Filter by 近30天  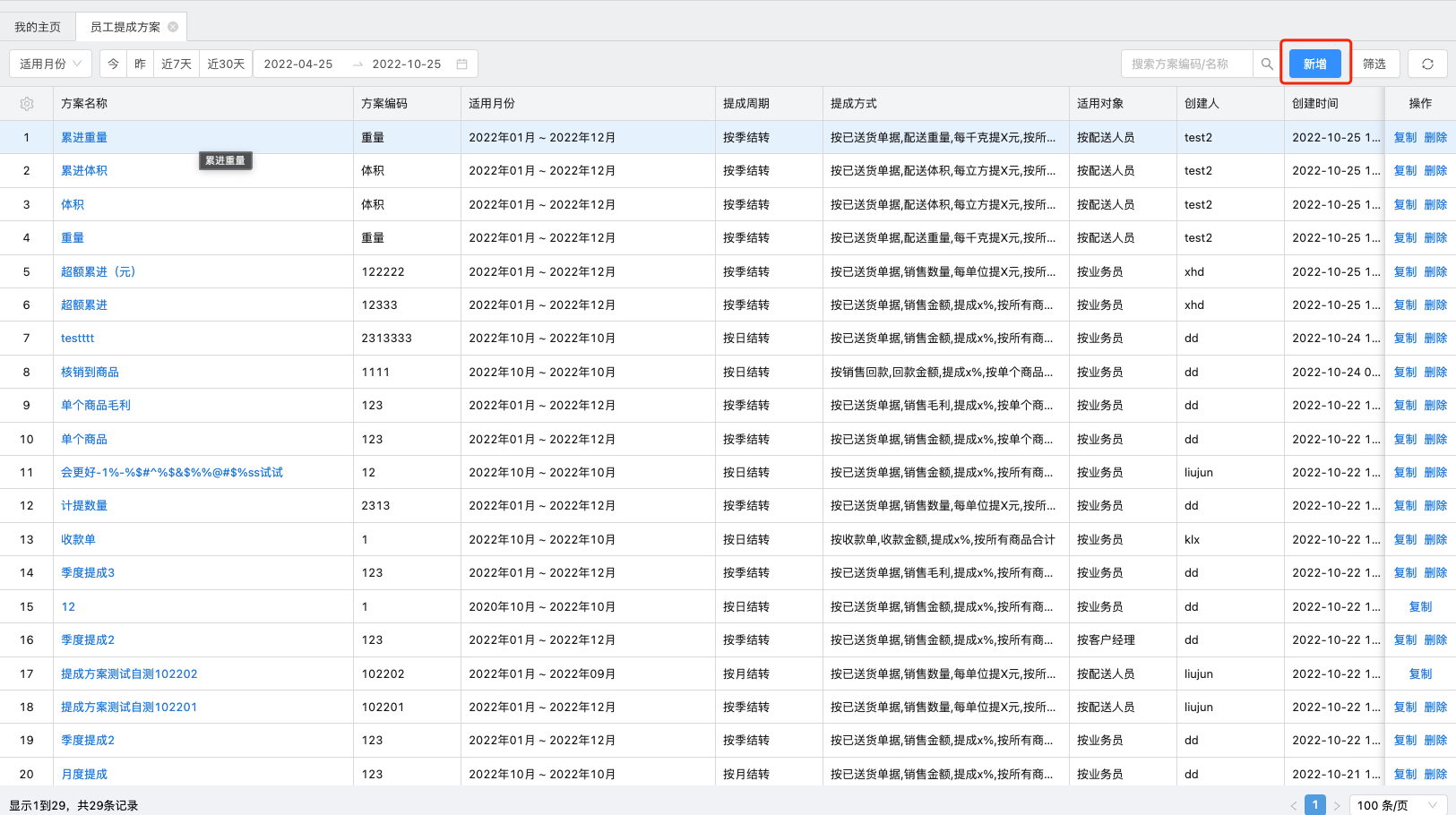pos(226,64)
